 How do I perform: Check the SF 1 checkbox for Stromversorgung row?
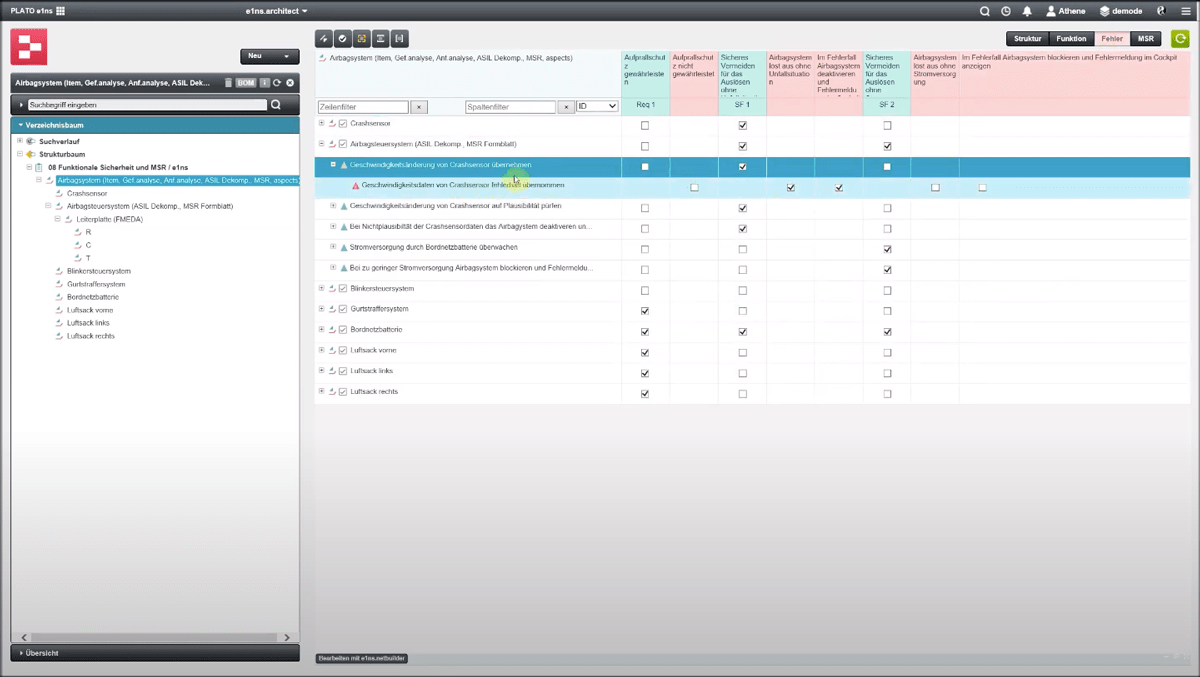click(741, 249)
